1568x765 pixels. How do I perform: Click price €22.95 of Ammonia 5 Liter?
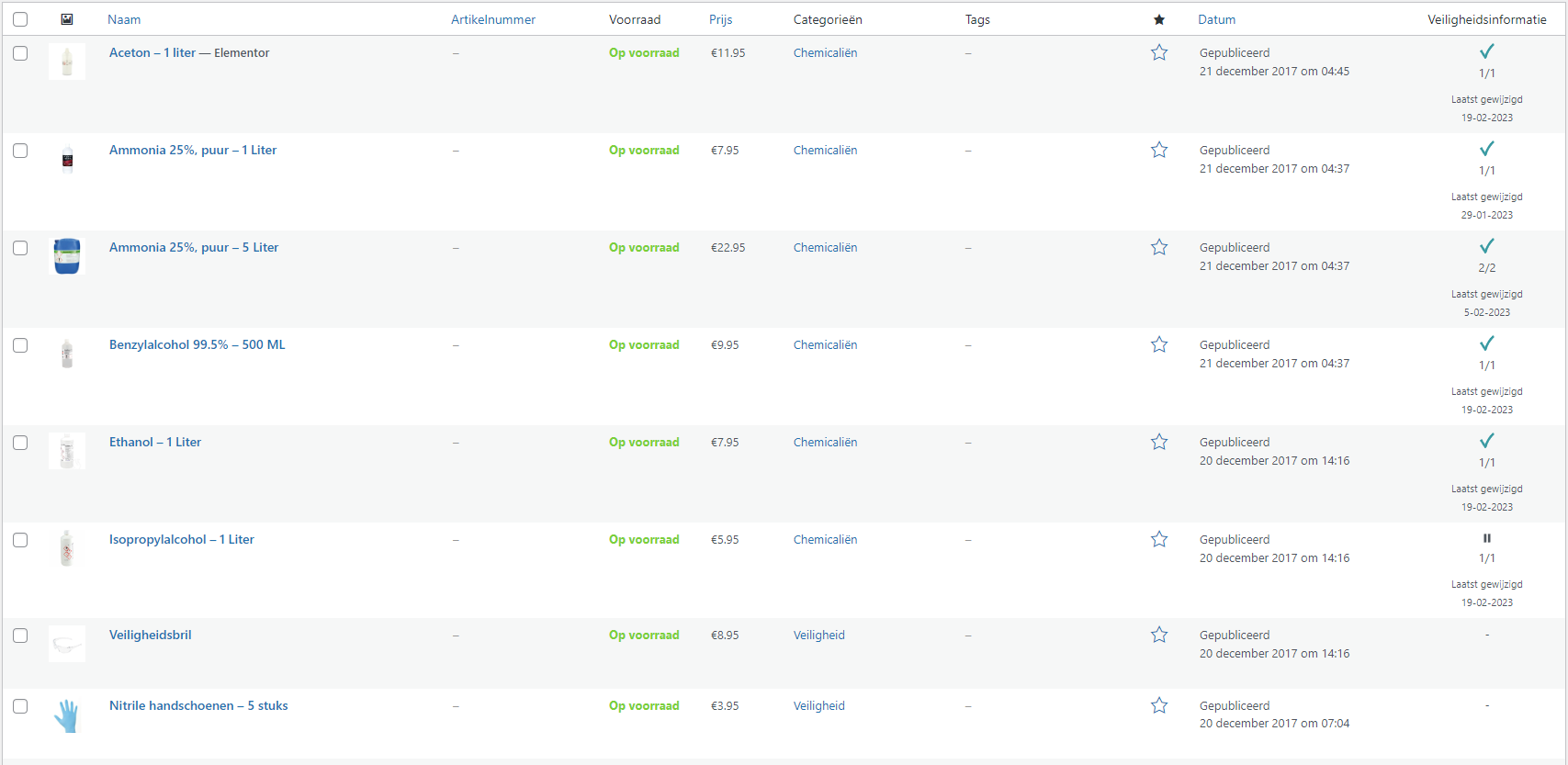pos(728,247)
